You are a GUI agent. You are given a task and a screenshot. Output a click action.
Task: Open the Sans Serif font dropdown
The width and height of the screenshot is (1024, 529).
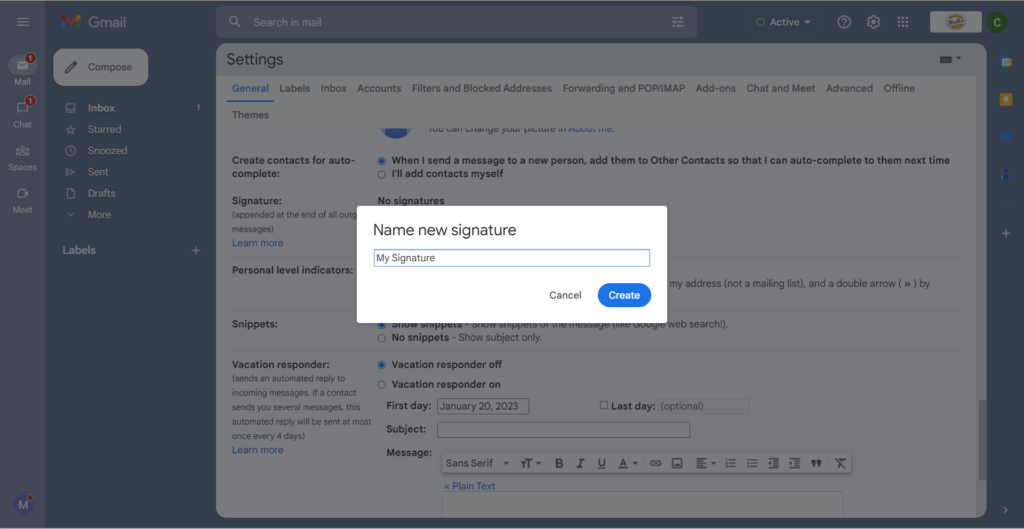[x=477, y=463]
